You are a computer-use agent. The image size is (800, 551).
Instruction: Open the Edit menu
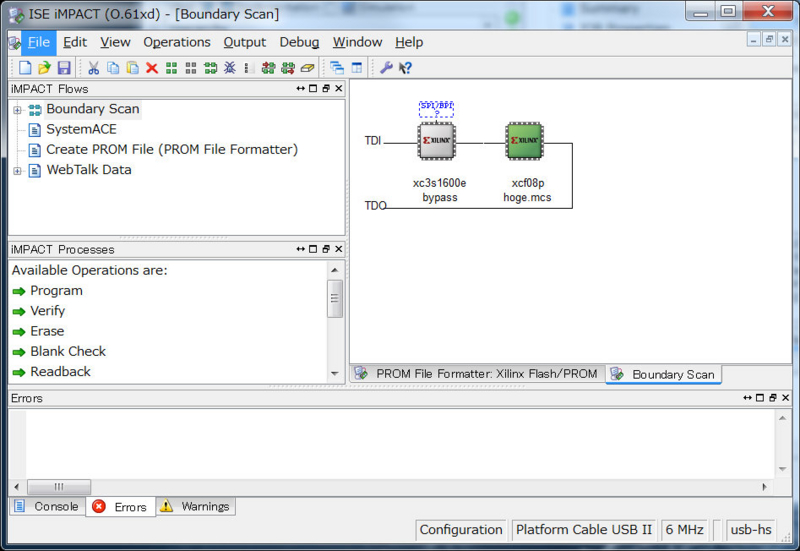pyautogui.click(x=74, y=42)
